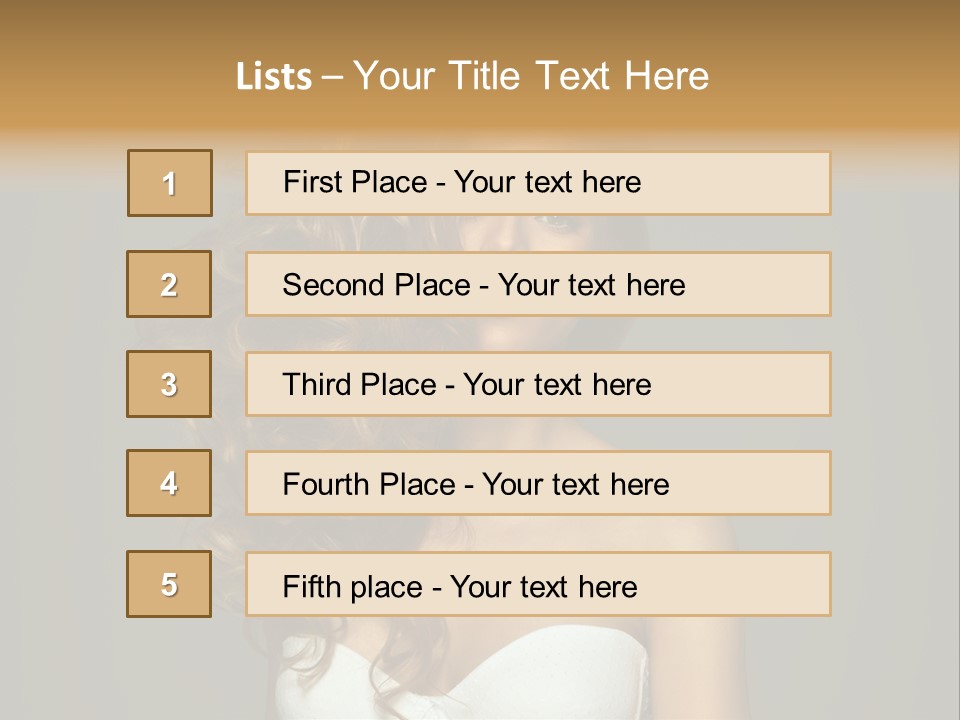Click the numbered box labeled 3

coord(169,384)
